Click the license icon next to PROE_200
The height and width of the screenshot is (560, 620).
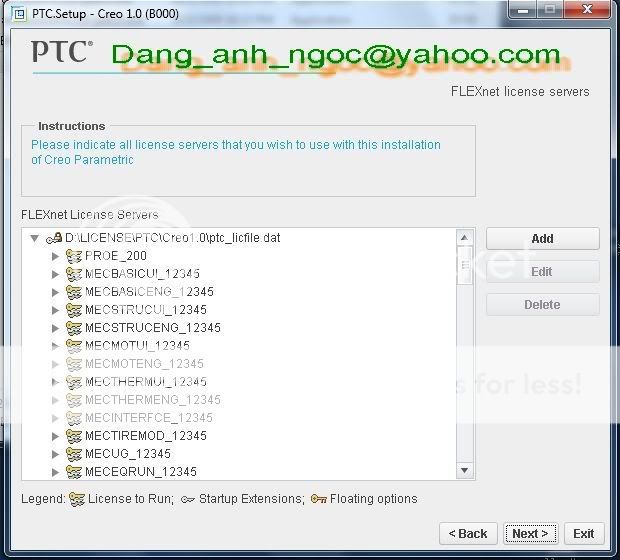coord(74,256)
